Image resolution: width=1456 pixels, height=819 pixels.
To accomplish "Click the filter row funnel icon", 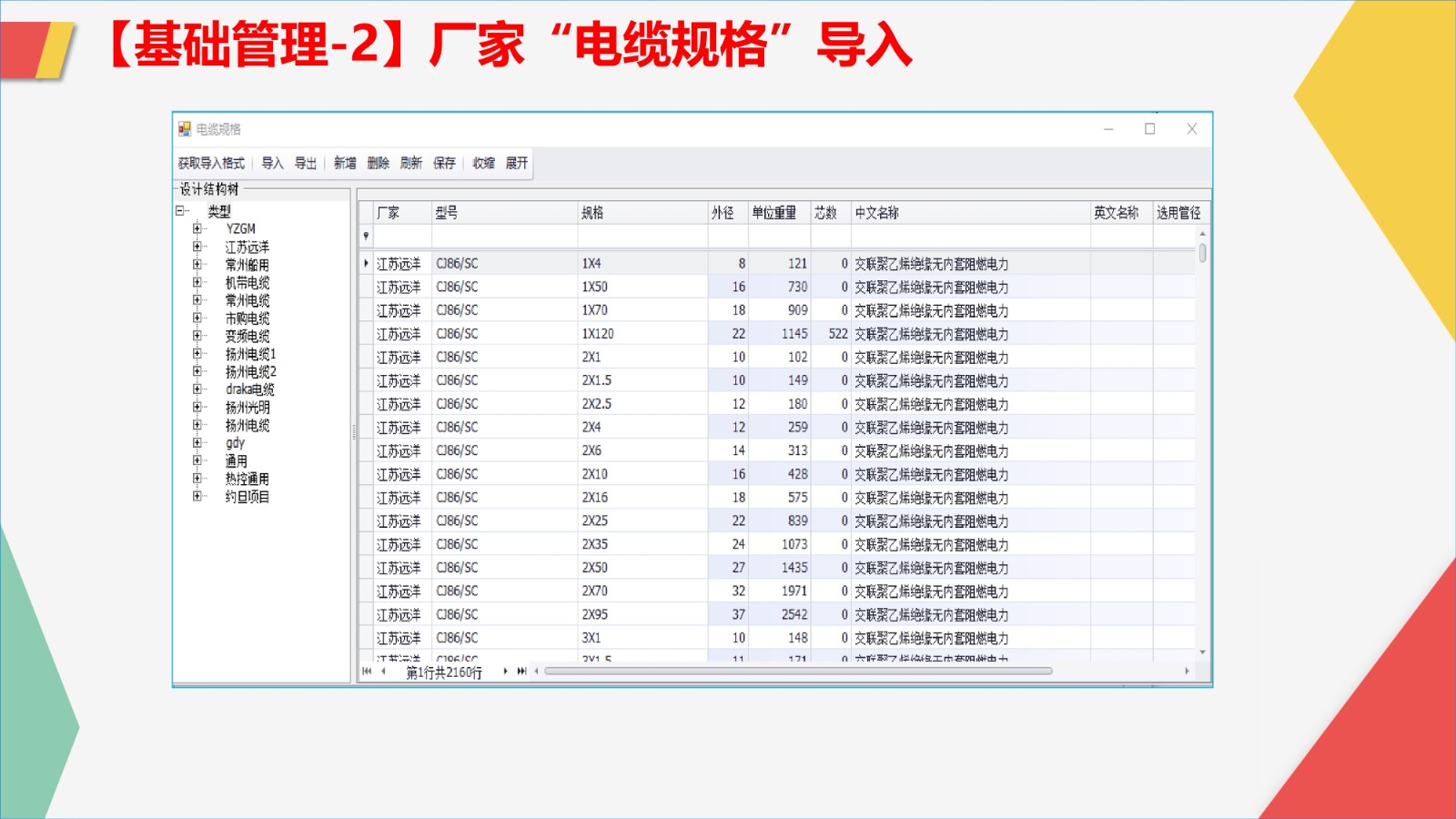I will (x=367, y=237).
